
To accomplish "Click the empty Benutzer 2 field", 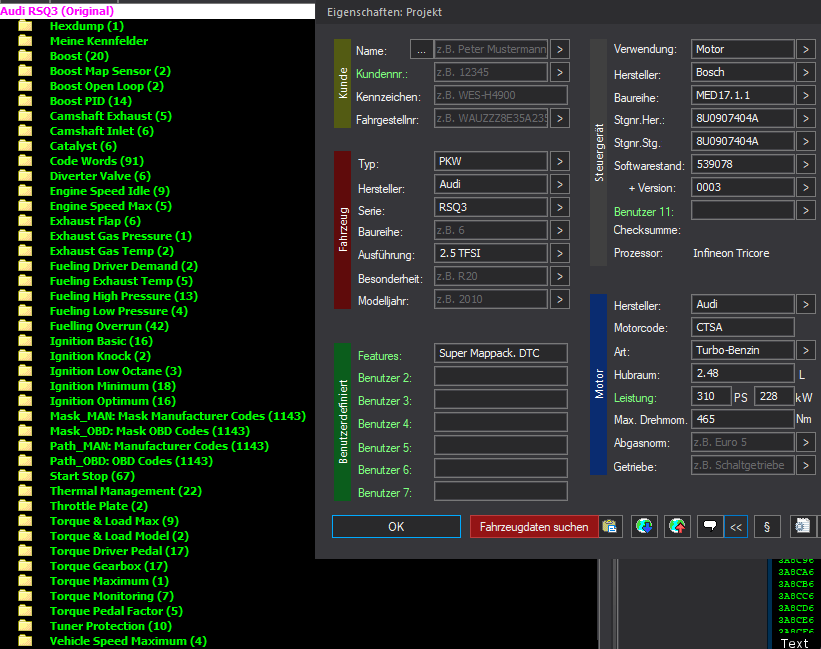I will (501, 376).
